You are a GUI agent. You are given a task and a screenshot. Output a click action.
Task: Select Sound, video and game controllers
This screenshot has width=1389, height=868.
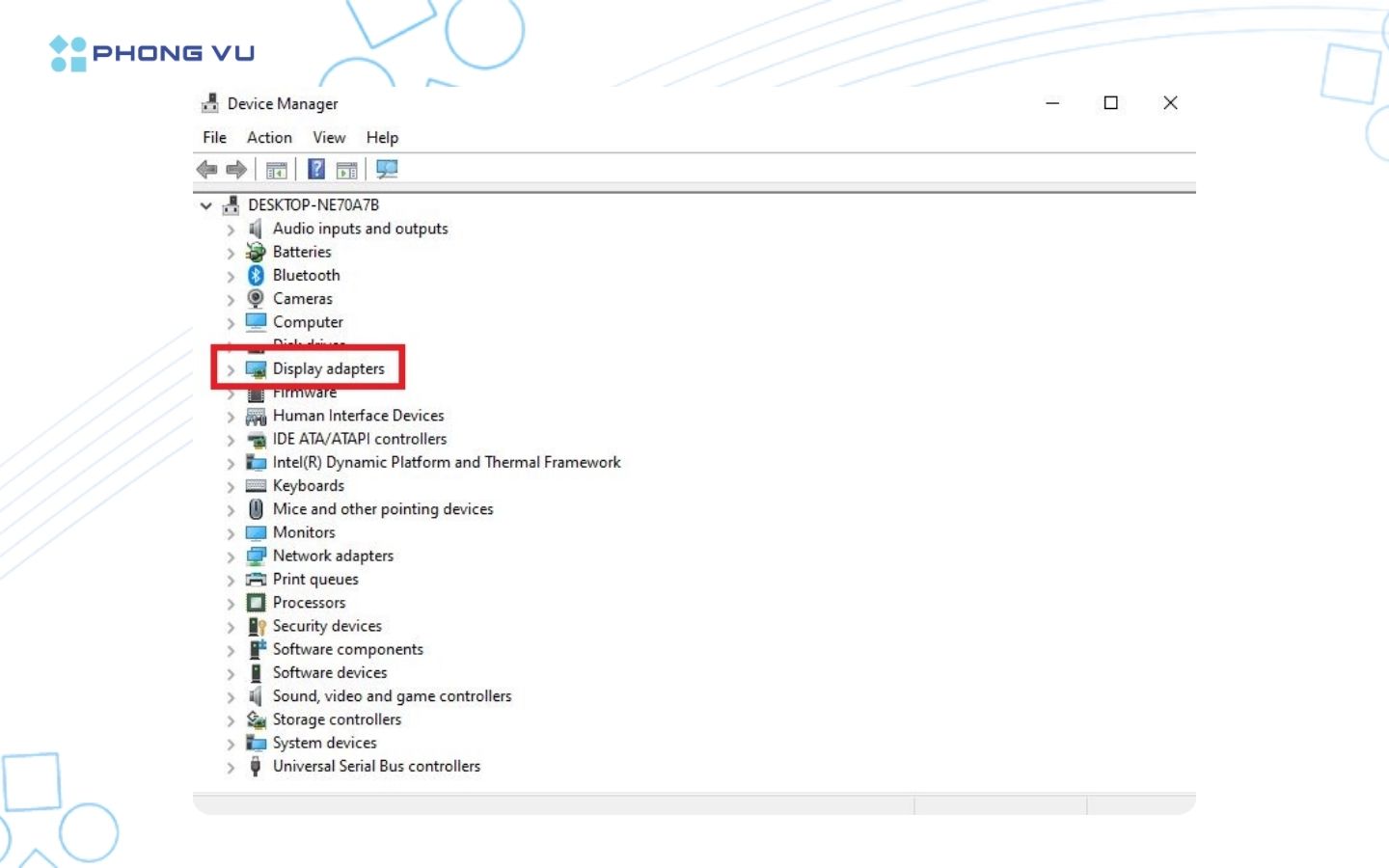pos(392,696)
